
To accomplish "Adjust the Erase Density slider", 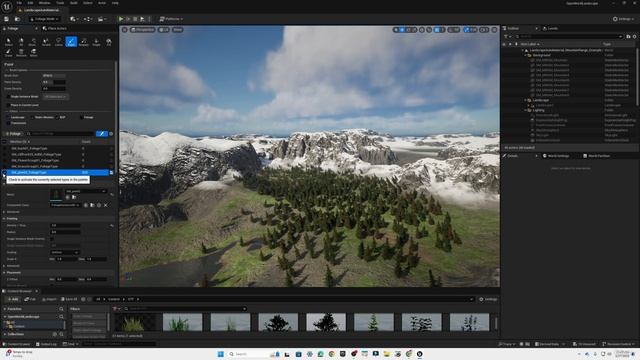I will click(x=54, y=89).
